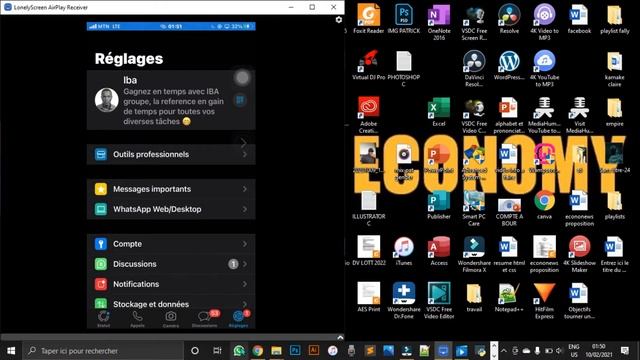This screenshot has width=640, height=360.
Task: Open Illustrator from the taskbar
Action: pos(314,351)
